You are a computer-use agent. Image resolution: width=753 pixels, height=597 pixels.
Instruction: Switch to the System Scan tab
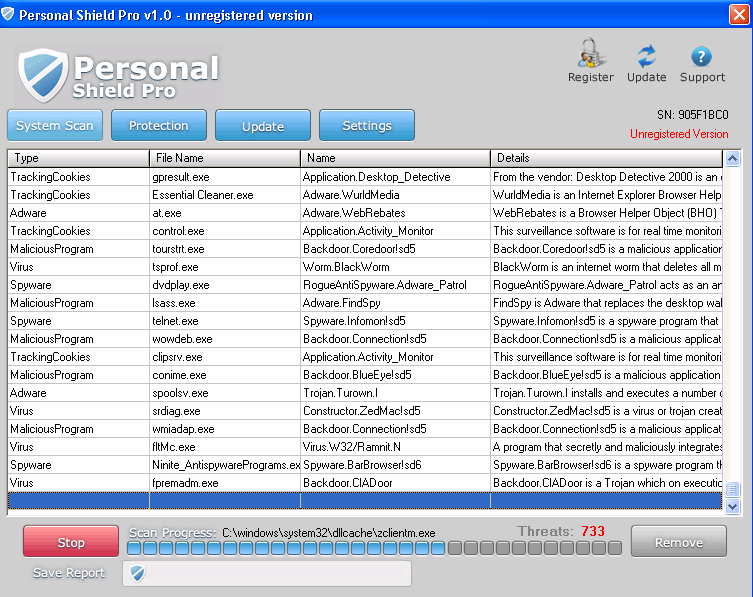[x=55, y=126]
